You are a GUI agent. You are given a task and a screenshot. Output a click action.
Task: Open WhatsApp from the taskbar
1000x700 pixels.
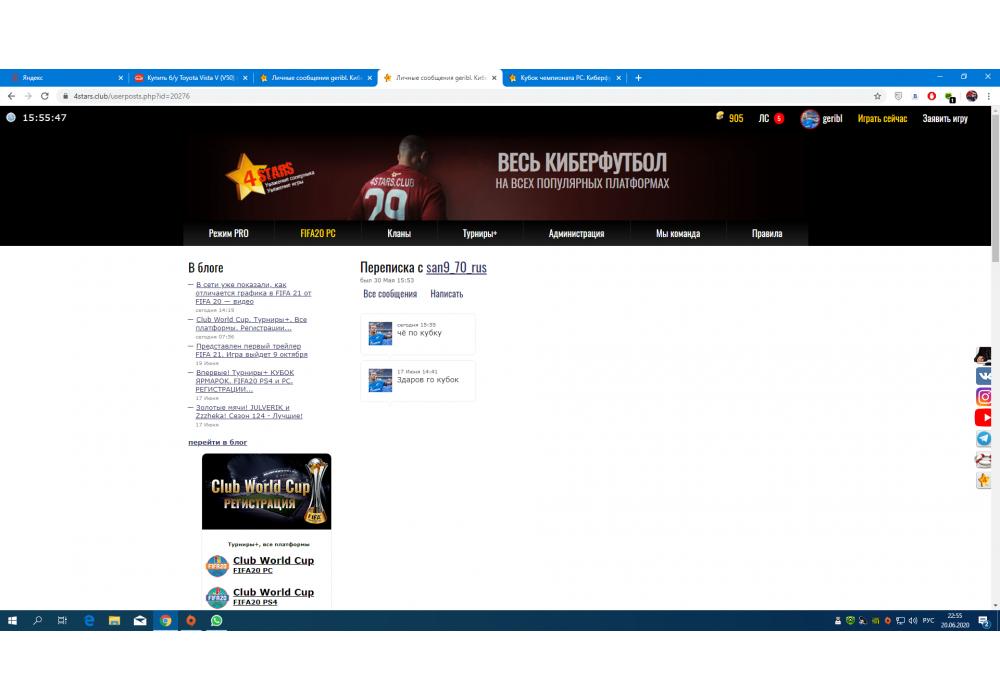[x=216, y=620]
